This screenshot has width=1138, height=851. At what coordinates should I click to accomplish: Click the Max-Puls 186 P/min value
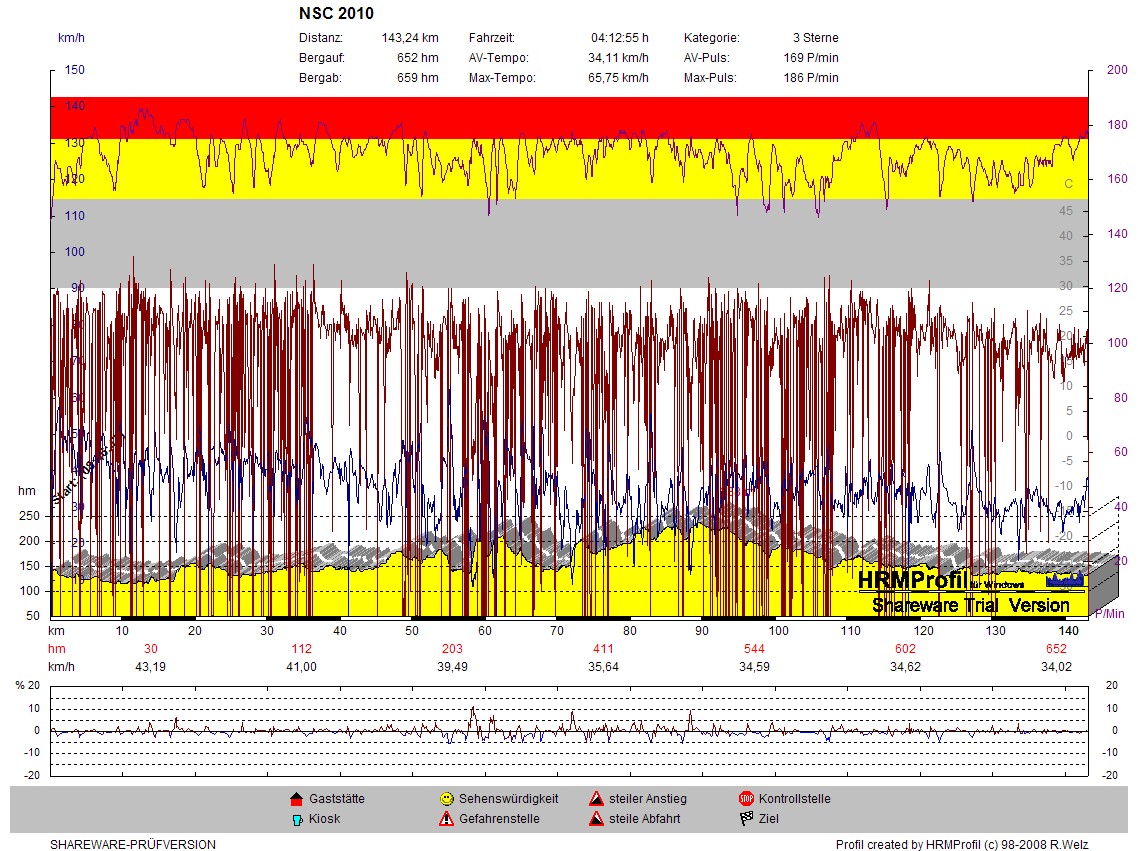[810, 78]
